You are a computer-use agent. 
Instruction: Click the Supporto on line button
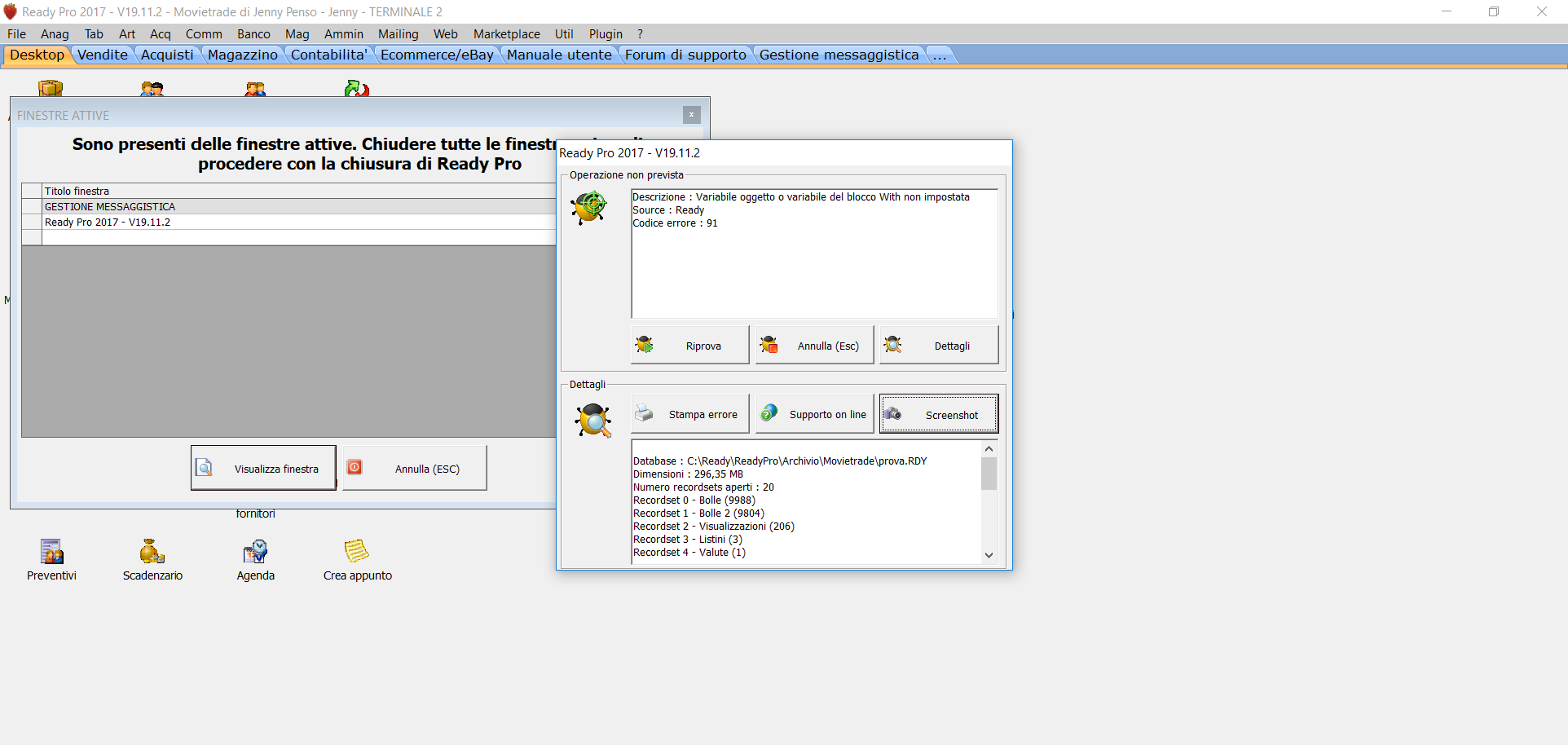814,414
